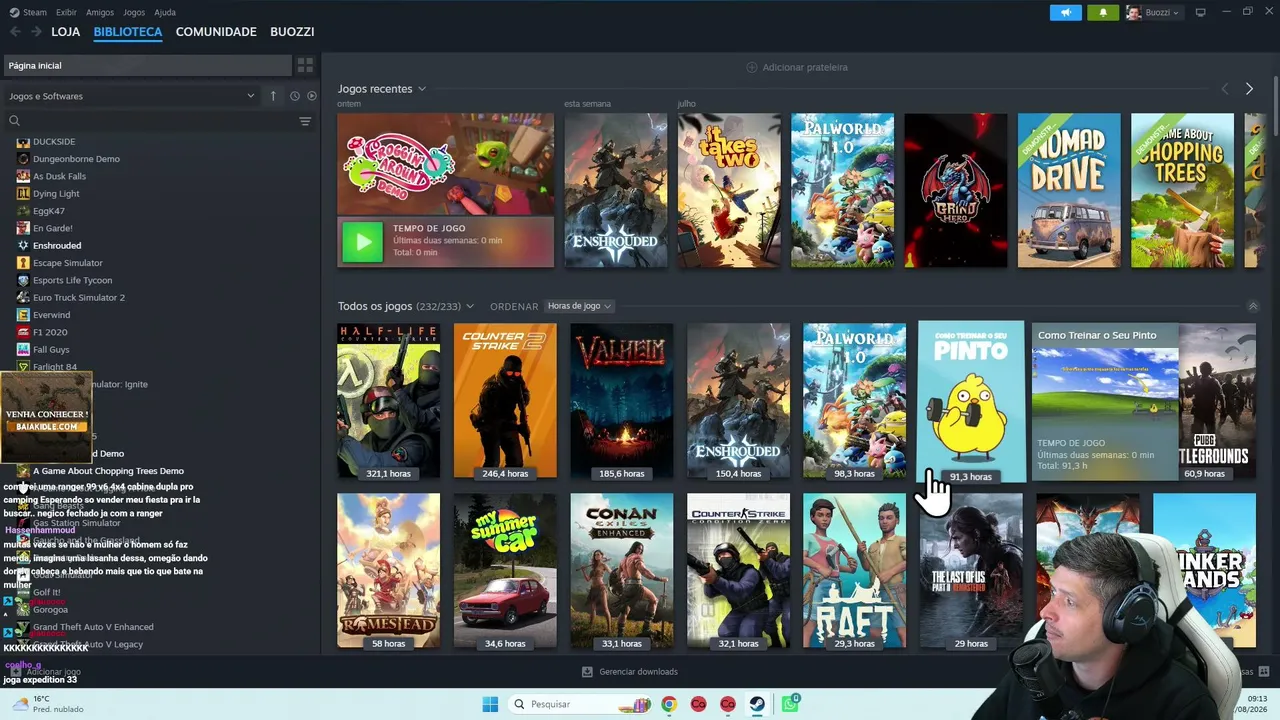Go forward with the right navigation arrow
The width and height of the screenshot is (1280, 720).
coord(36,32)
